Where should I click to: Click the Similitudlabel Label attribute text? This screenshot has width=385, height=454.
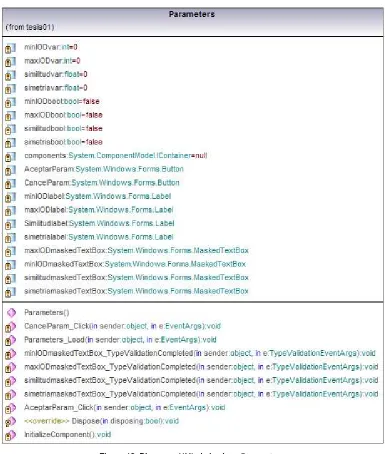pos(99,223)
